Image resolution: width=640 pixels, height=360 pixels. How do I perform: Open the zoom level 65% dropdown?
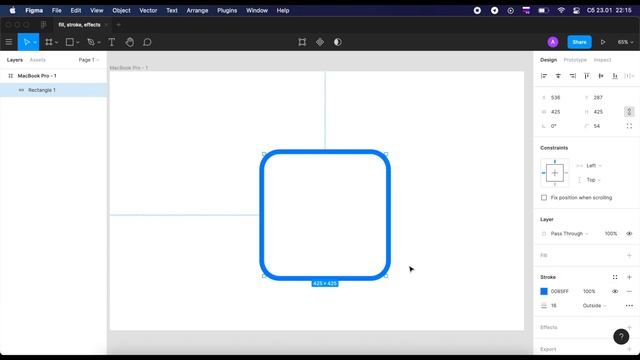625,42
